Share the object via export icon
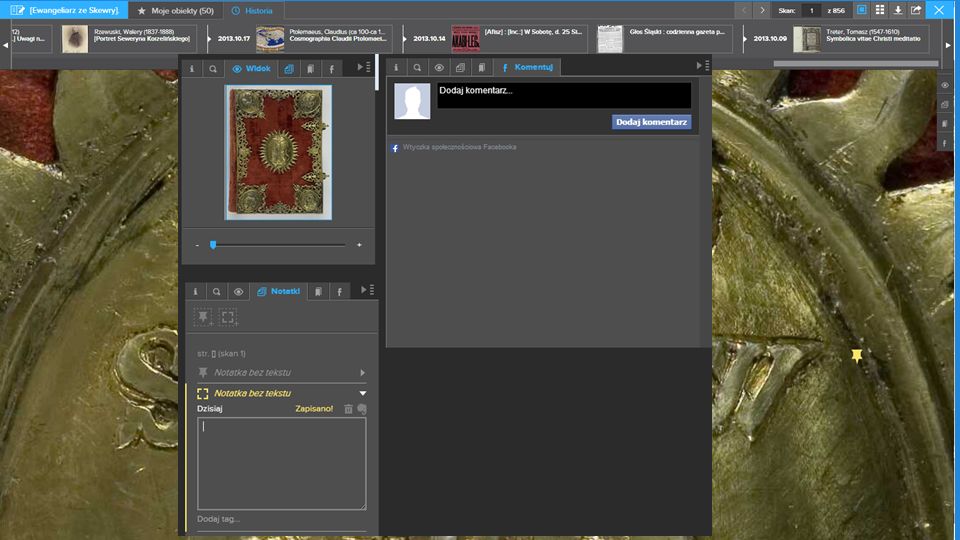This screenshot has width=960, height=540. coord(916,10)
